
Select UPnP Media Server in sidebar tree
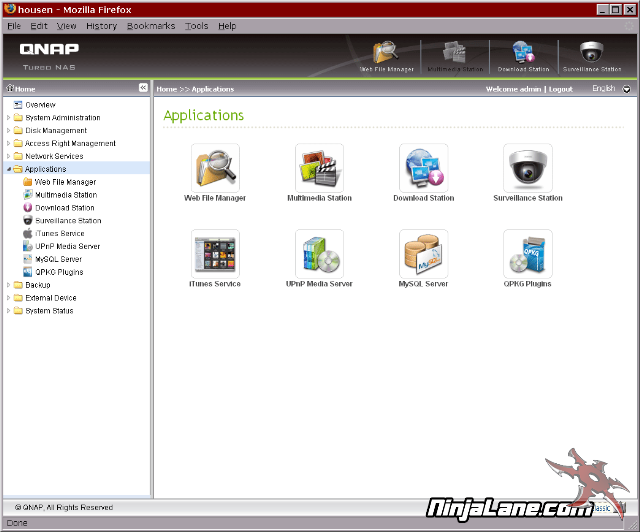coord(67,246)
